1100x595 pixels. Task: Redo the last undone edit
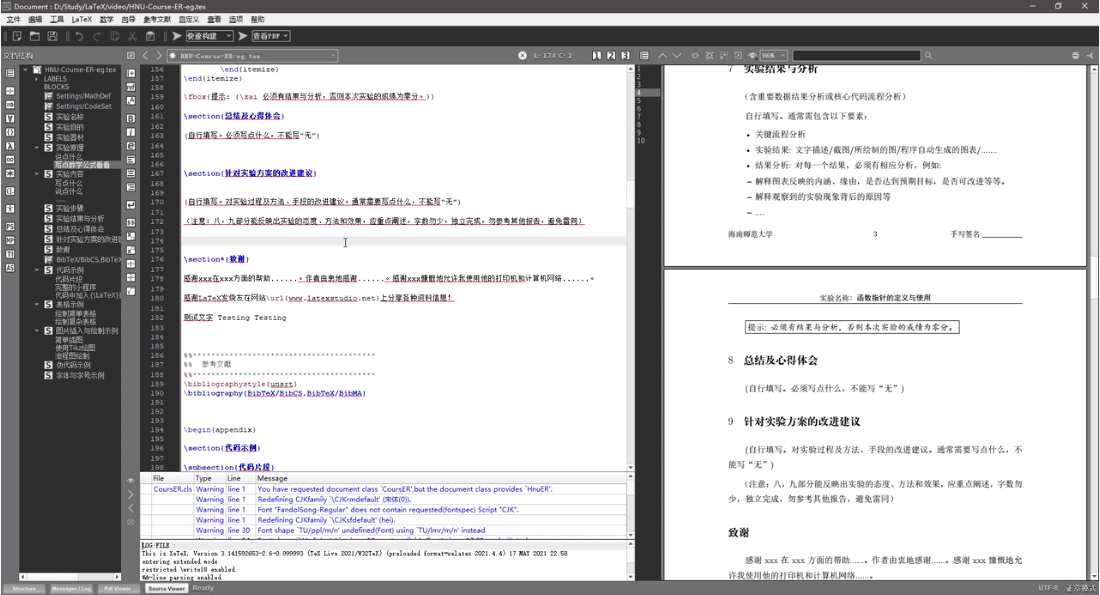coord(96,36)
